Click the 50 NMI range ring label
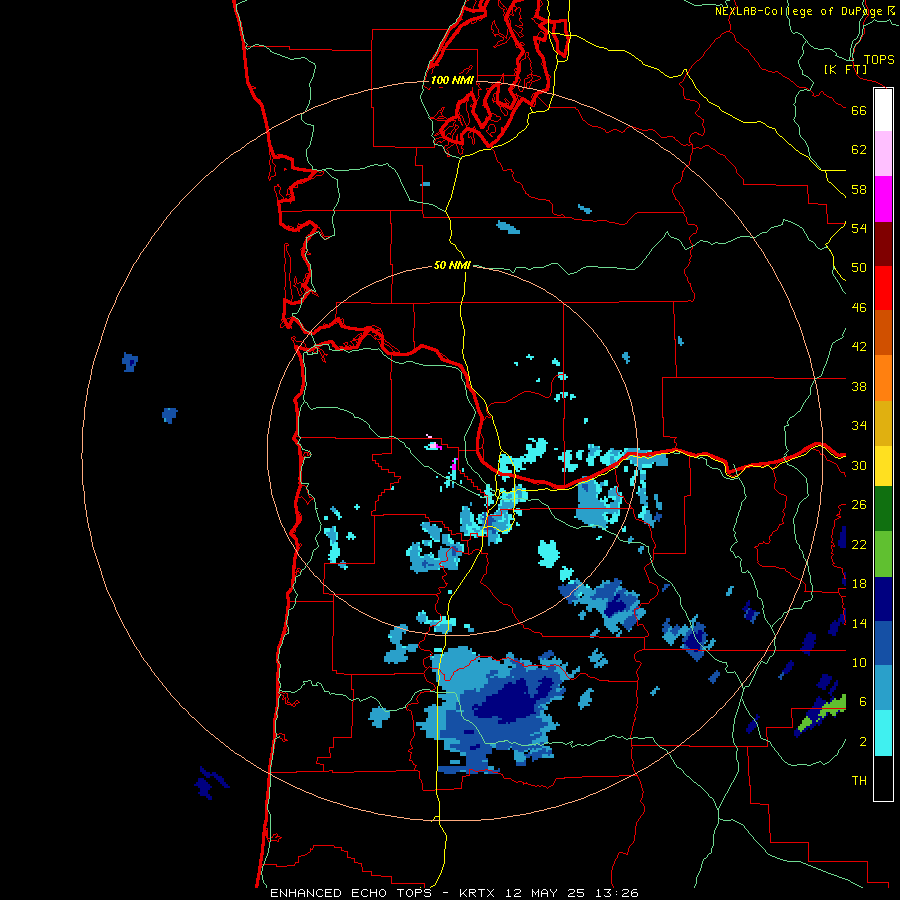900x900 pixels. point(452,265)
